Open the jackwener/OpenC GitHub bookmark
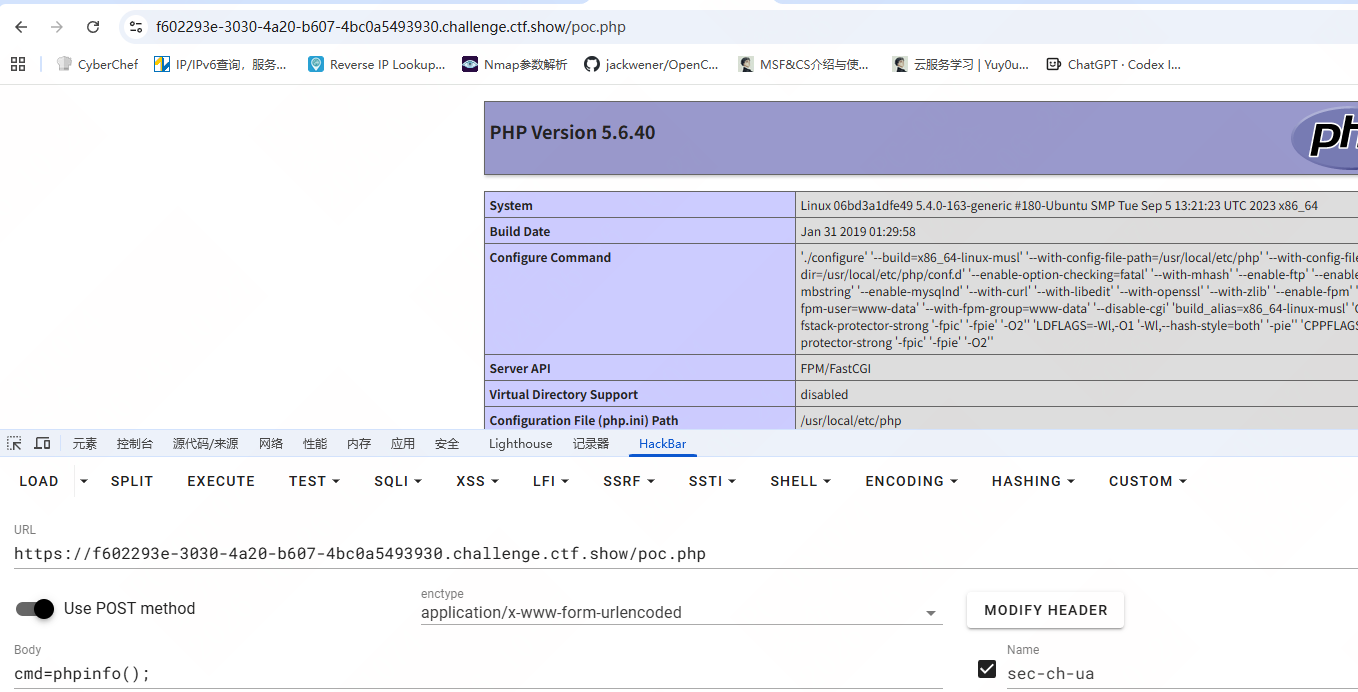 coord(651,64)
